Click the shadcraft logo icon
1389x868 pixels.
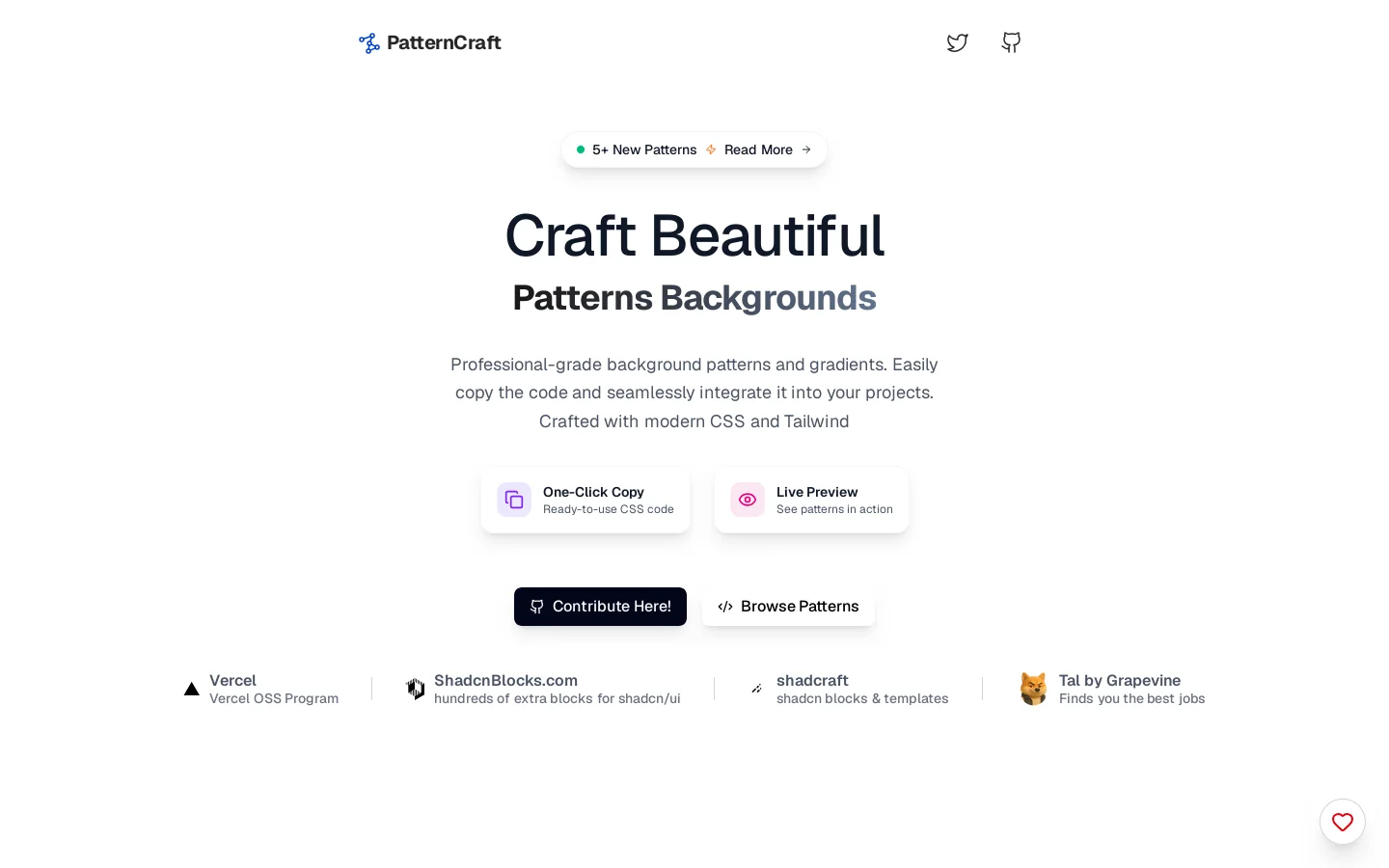coord(757,689)
